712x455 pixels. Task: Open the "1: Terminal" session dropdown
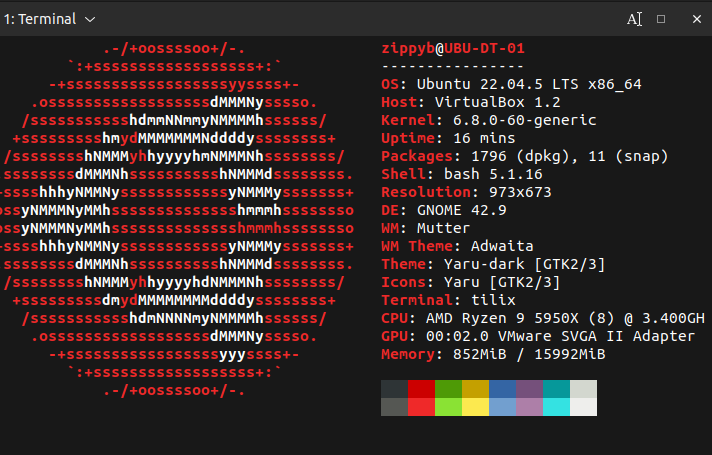click(49, 19)
